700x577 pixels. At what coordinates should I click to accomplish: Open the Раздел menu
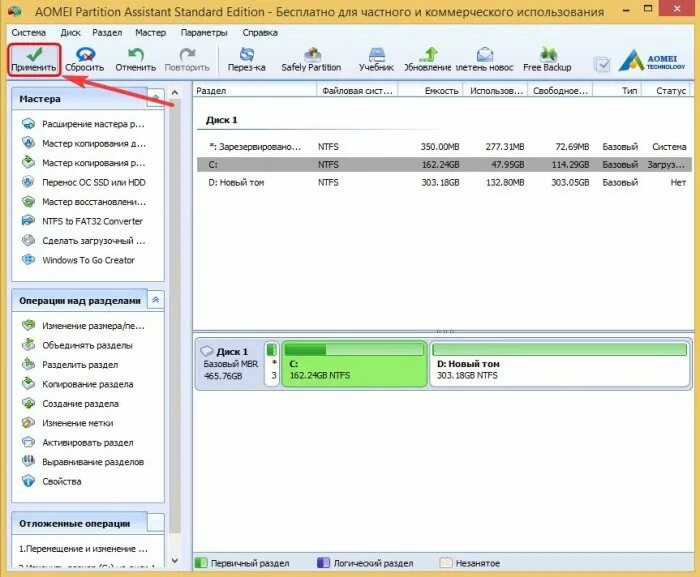(x=107, y=33)
